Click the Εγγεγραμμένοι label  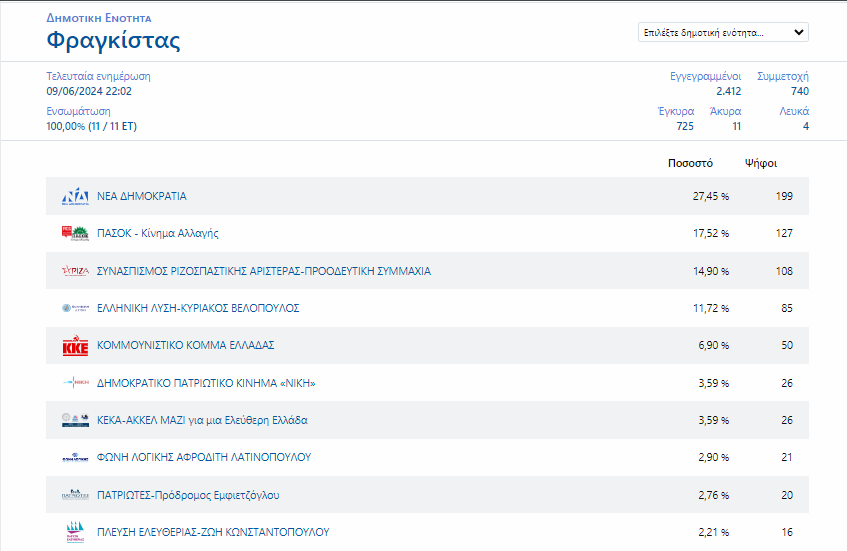tap(705, 76)
